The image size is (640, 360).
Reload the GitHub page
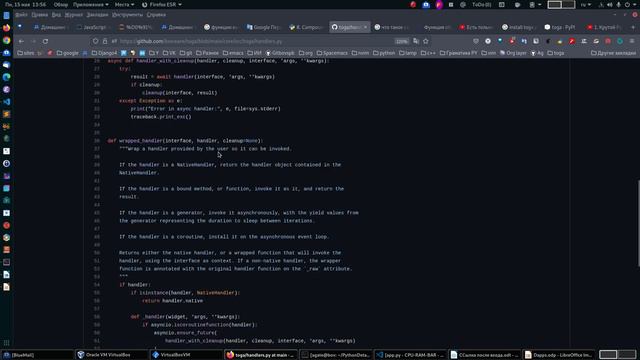45,41
